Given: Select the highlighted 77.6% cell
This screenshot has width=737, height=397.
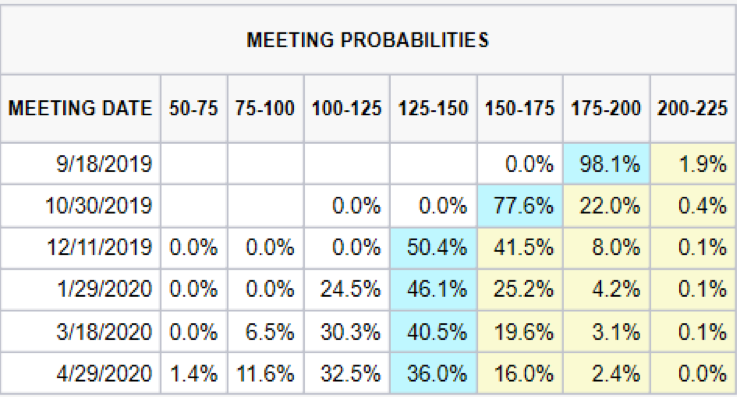Looking at the screenshot, I should pyautogui.click(x=520, y=205).
